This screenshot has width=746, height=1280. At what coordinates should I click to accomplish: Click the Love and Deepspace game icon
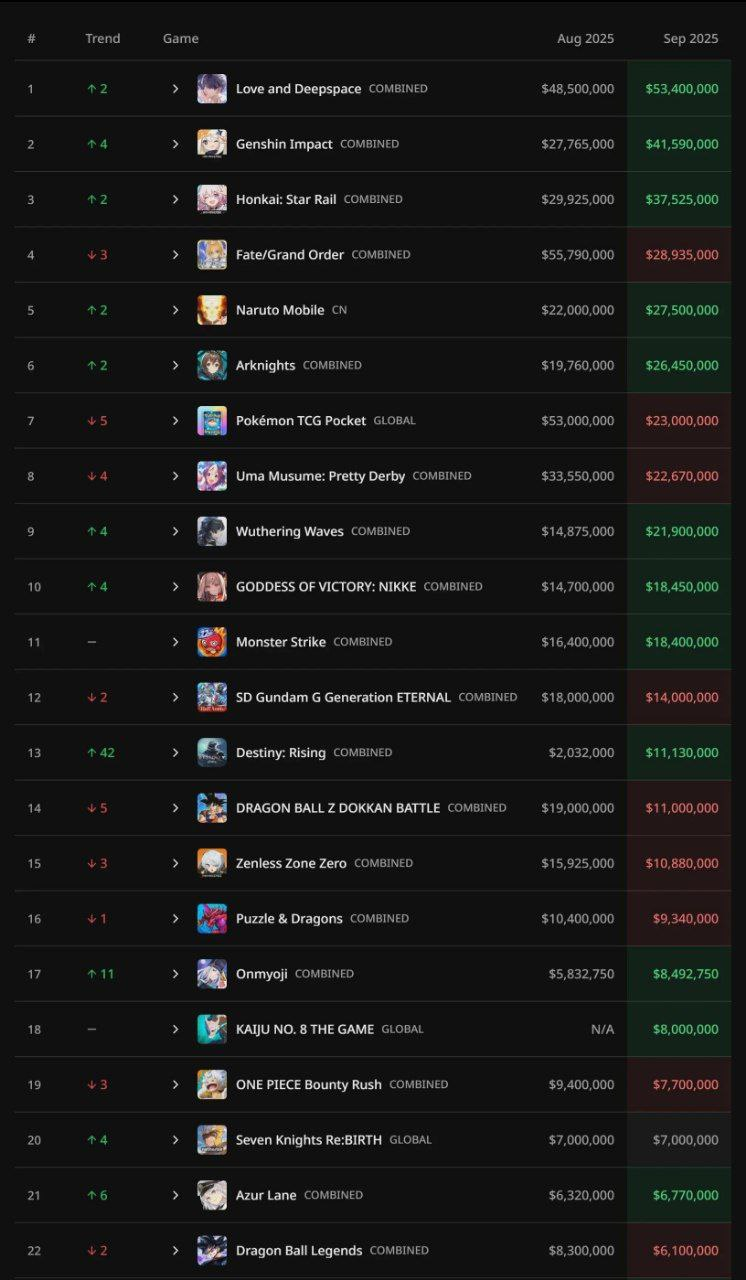pyautogui.click(x=212, y=89)
